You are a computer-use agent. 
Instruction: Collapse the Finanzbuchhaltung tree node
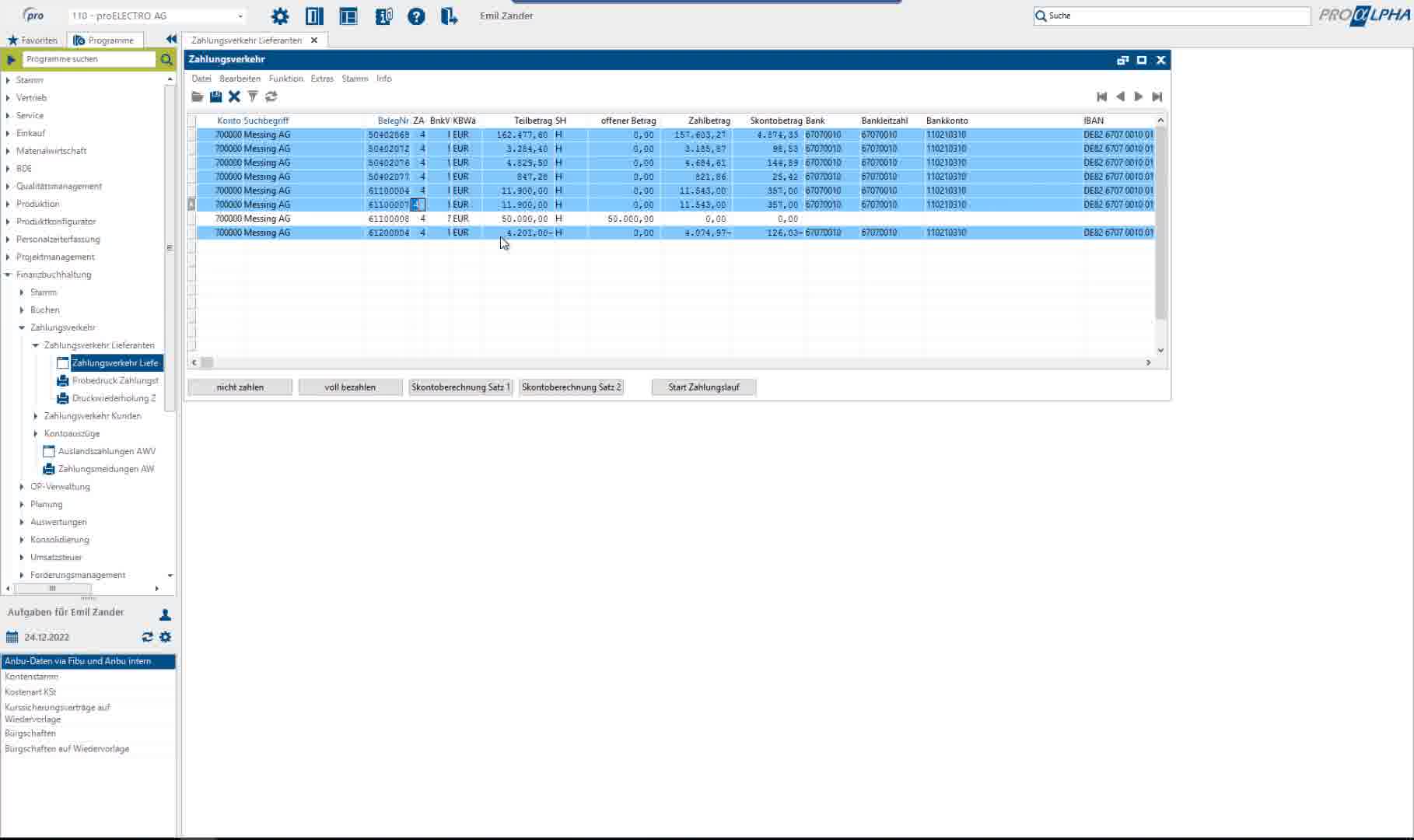tap(8, 275)
